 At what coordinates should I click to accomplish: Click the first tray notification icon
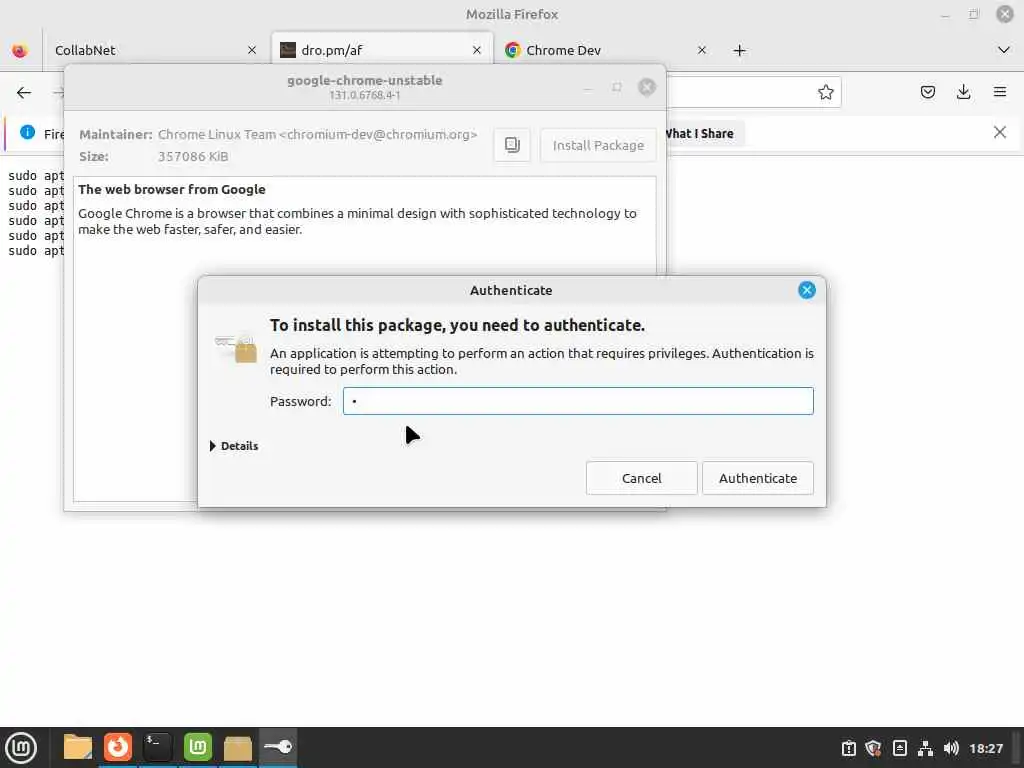pyautogui.click(x=848, y=748)
